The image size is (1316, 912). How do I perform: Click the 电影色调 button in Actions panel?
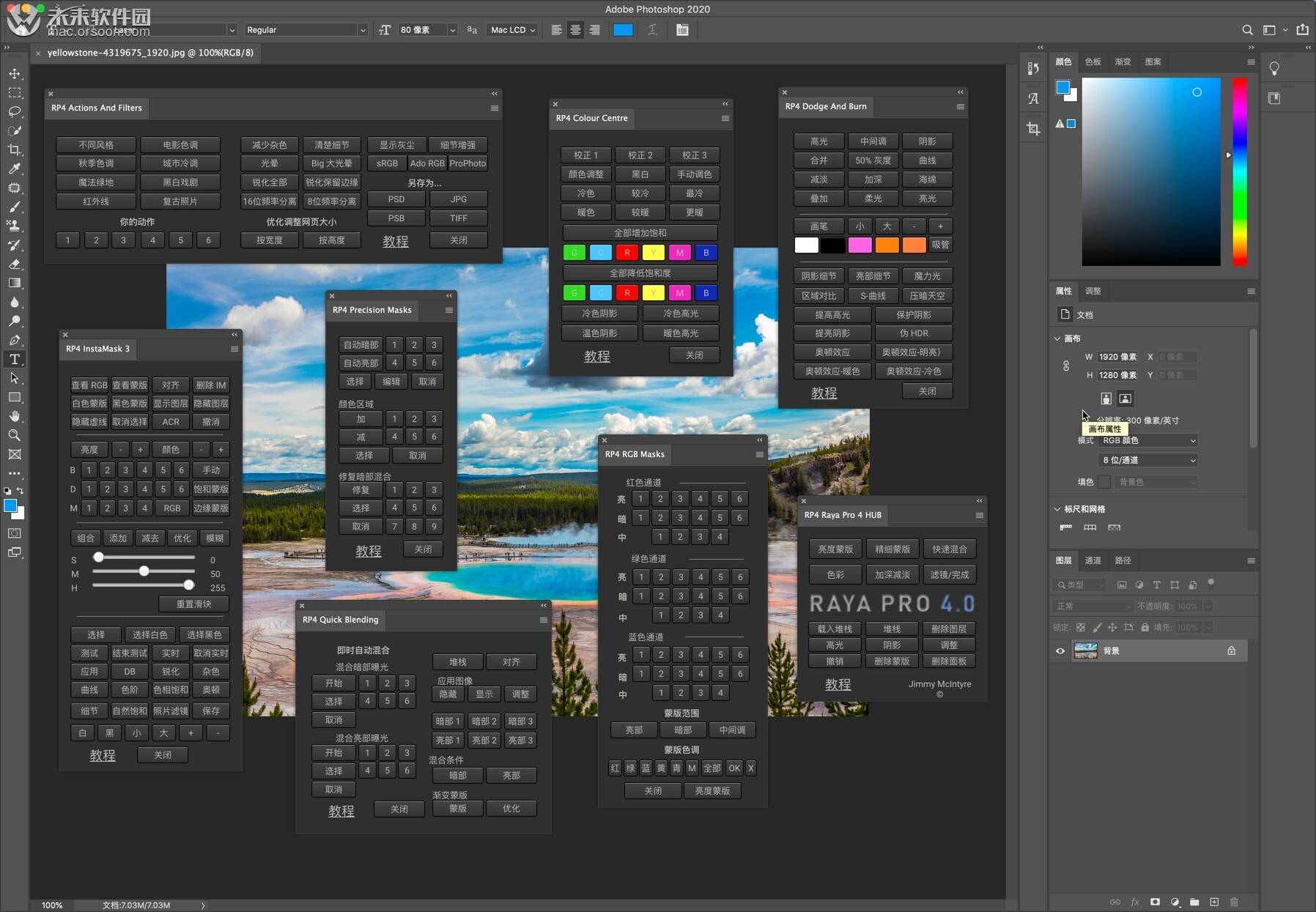pos(180,145)
